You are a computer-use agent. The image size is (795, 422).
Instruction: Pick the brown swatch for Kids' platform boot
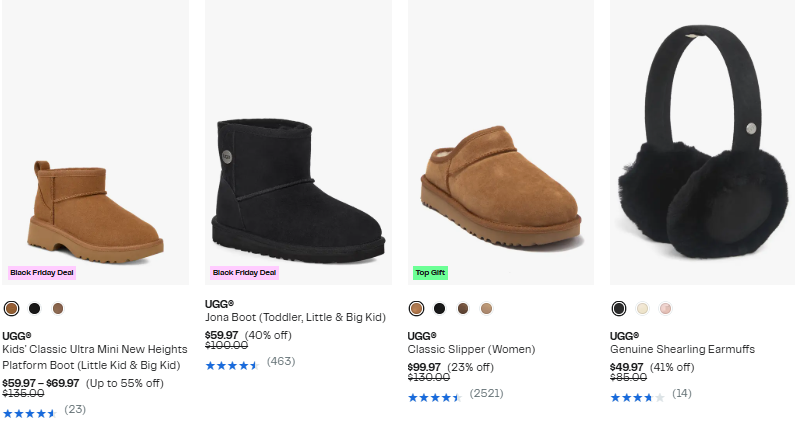[x=58, y=308]
